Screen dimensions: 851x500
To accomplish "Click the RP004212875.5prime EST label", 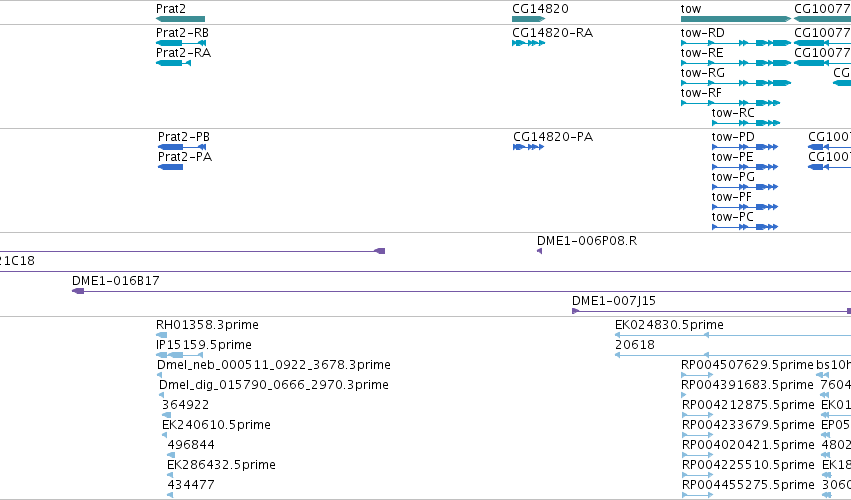I will (748, 406).
